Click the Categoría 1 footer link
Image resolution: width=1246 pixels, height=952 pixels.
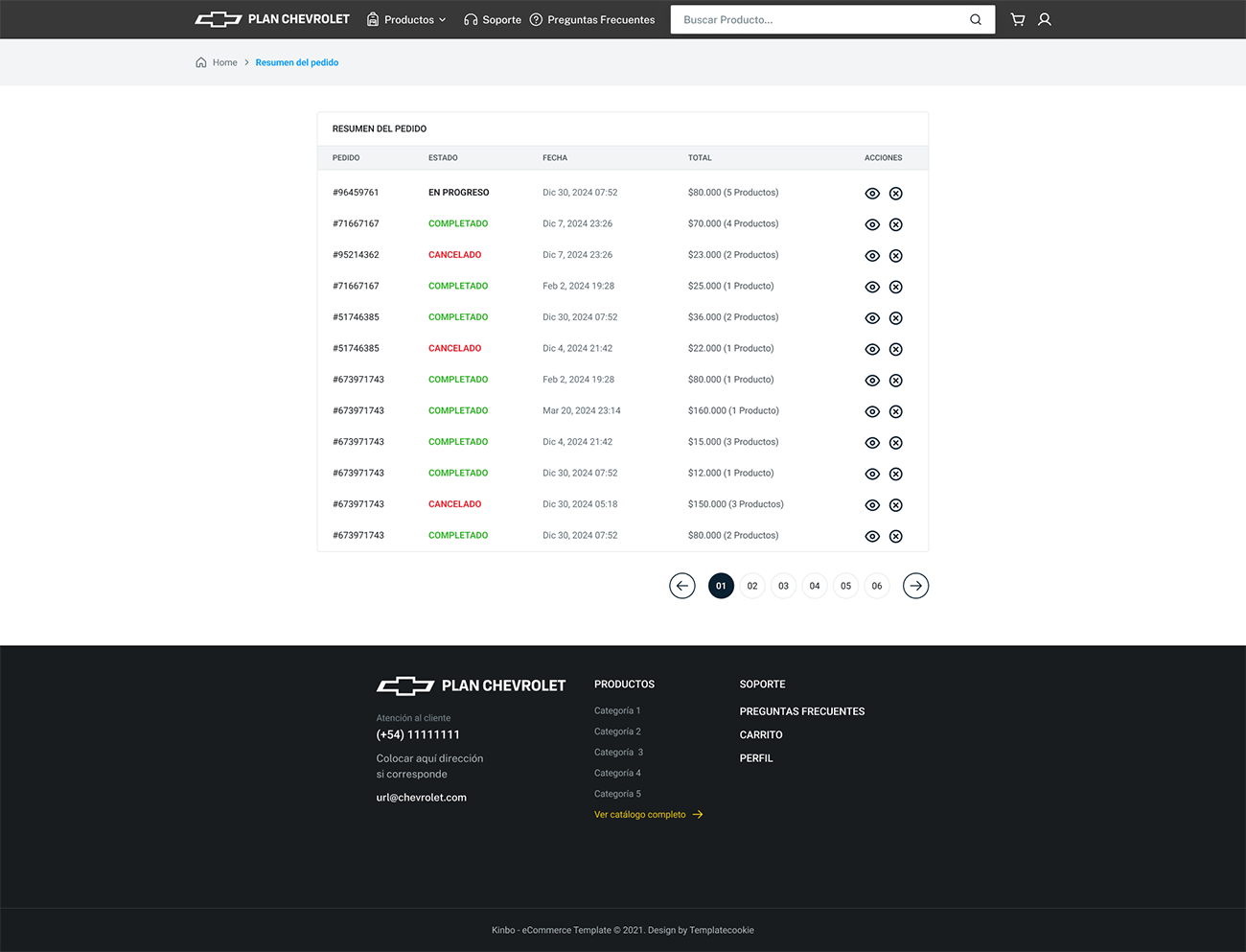[617, 710]
